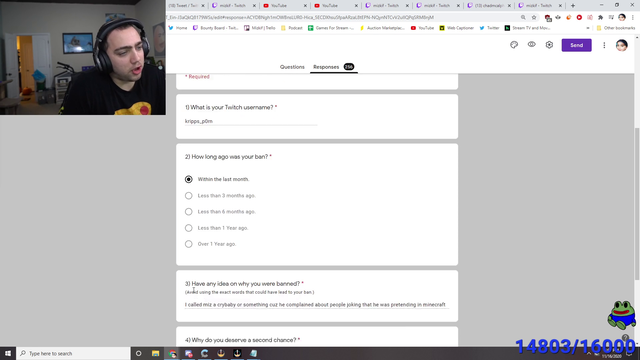The image size is (640, 360).
Task: Click the Twitch username answer field
Action: (x=251, y=121)
